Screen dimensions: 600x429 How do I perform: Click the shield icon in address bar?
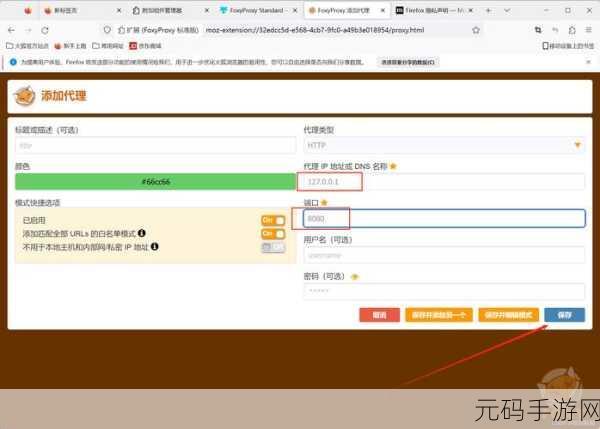tap(107, 30)
